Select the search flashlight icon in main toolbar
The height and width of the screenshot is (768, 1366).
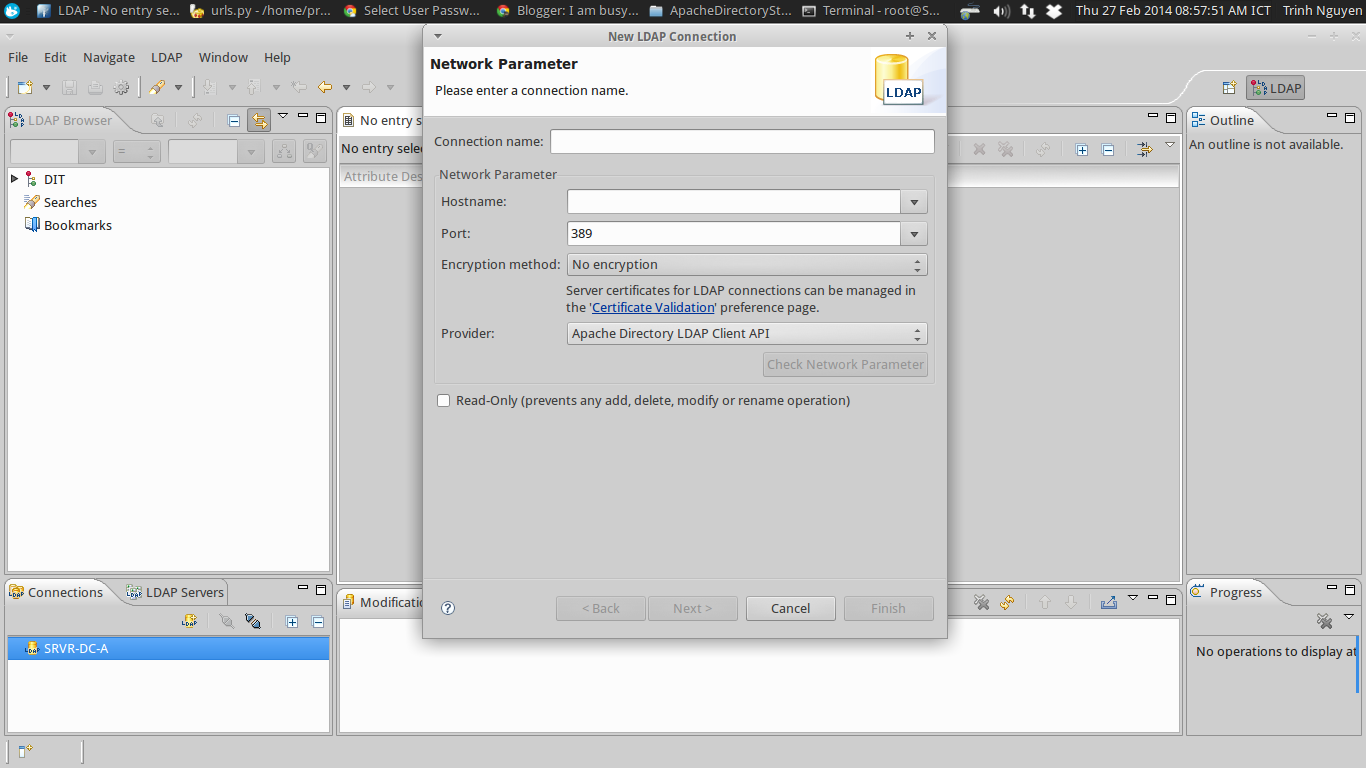click(157, 87)
